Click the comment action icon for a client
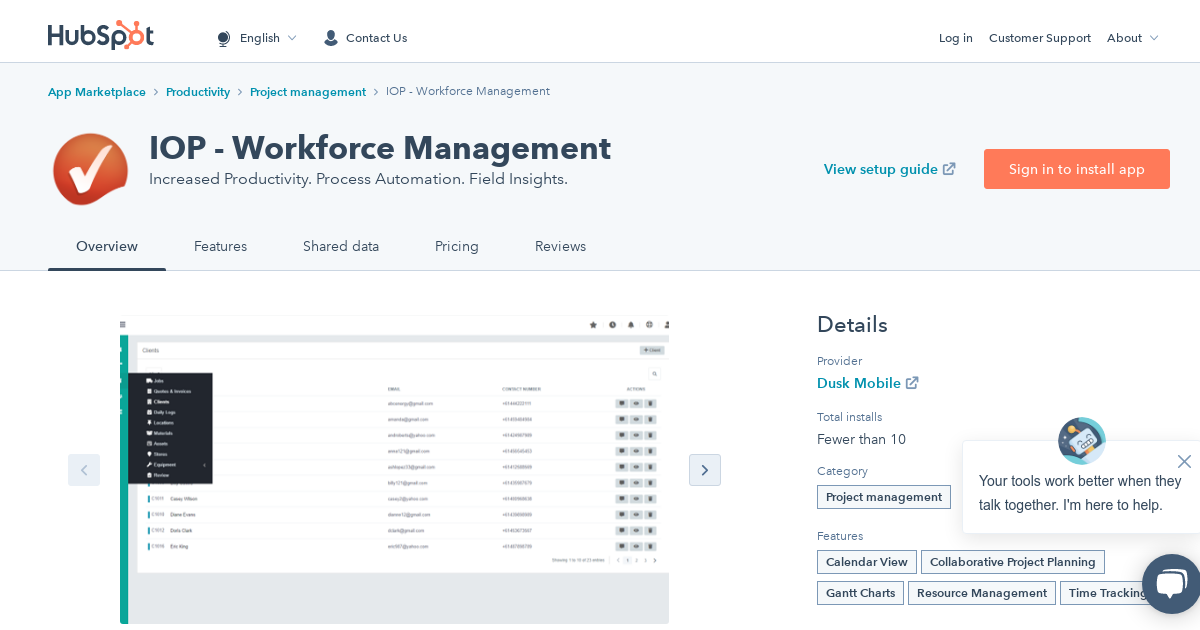Viewport: 1200px width, 630px height. [622, 404]
